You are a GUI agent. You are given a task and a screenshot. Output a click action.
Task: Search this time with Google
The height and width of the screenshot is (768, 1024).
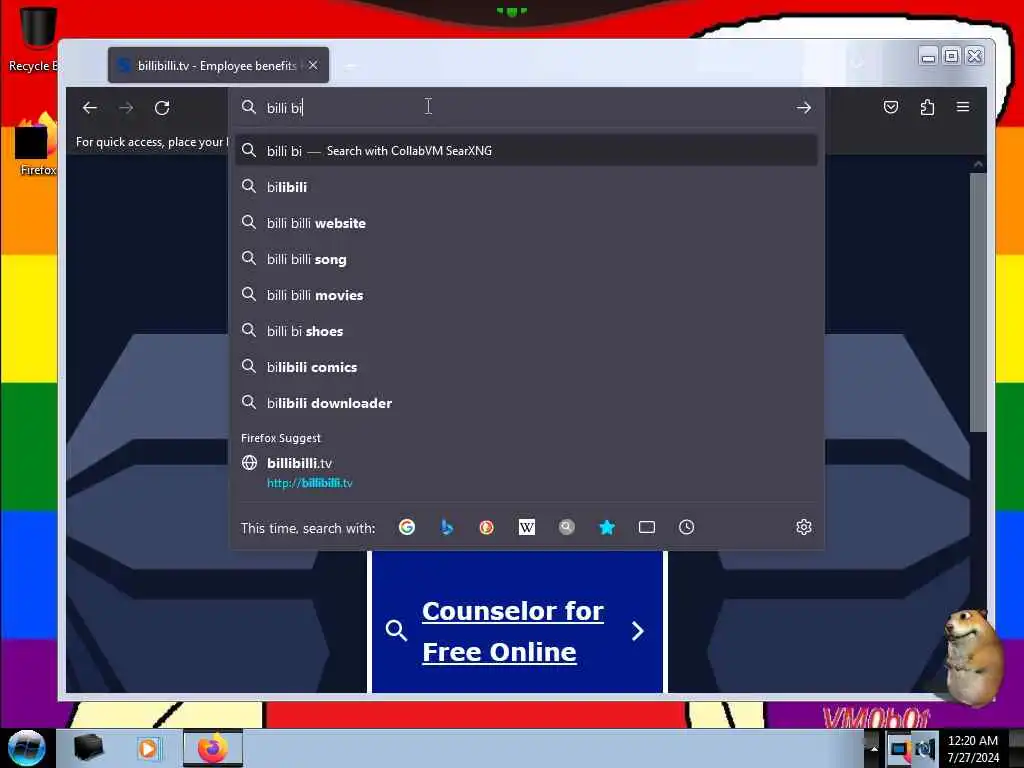pos(407,527)
